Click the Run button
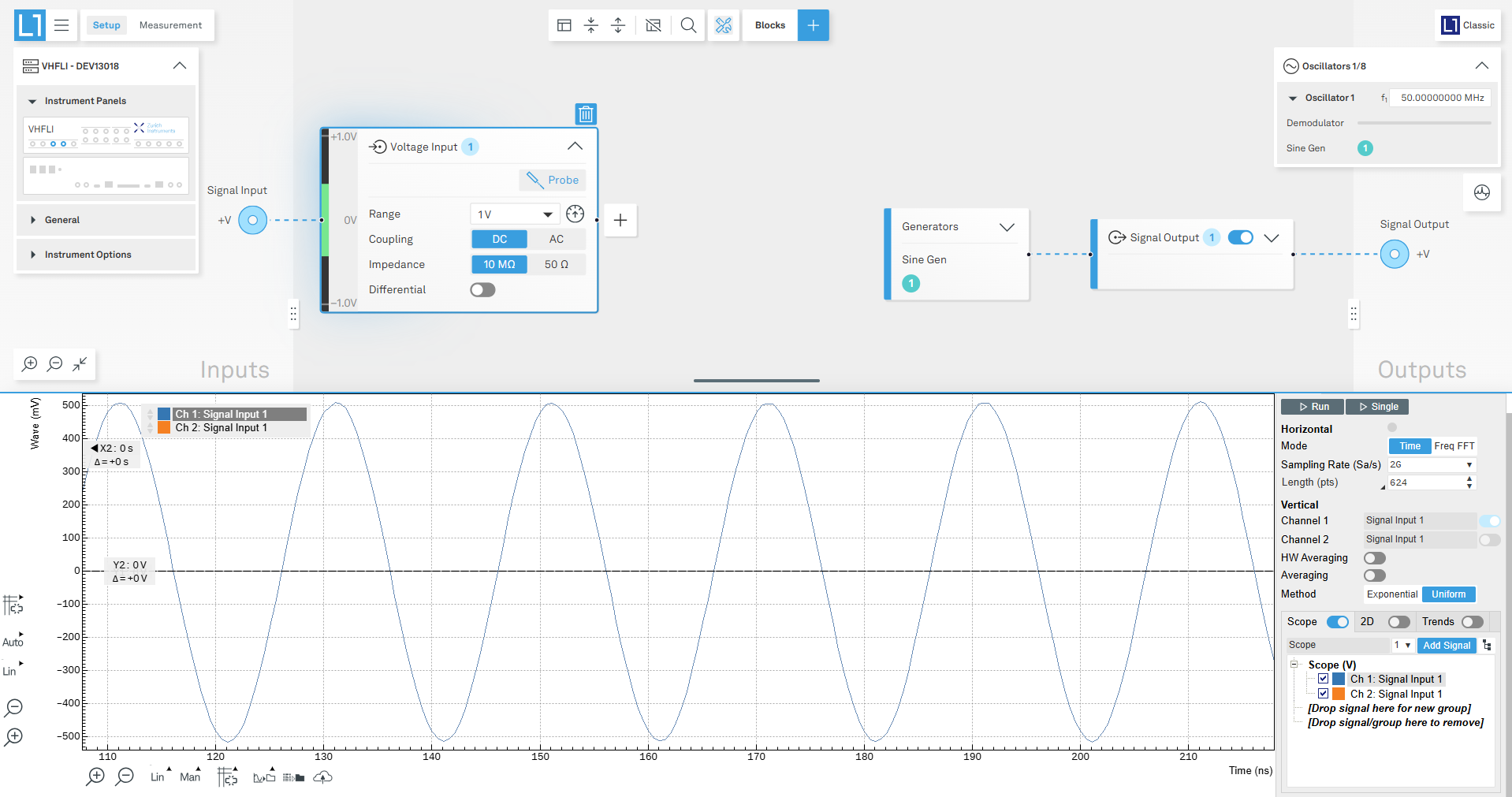The image size is (1512, 797). 1313,407
